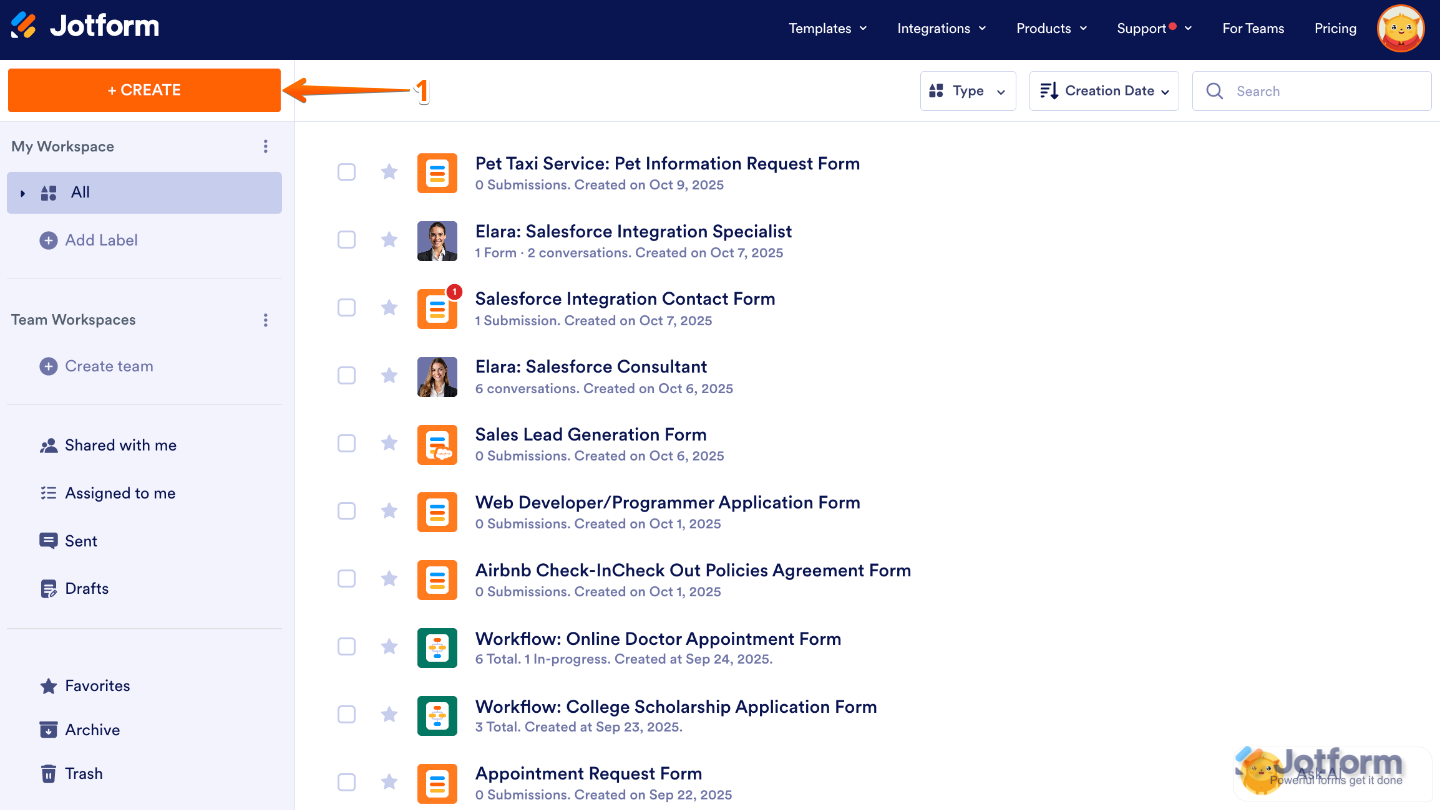
Task: Open Salesforce Integration Contact Form title
Action: point(625,298)
